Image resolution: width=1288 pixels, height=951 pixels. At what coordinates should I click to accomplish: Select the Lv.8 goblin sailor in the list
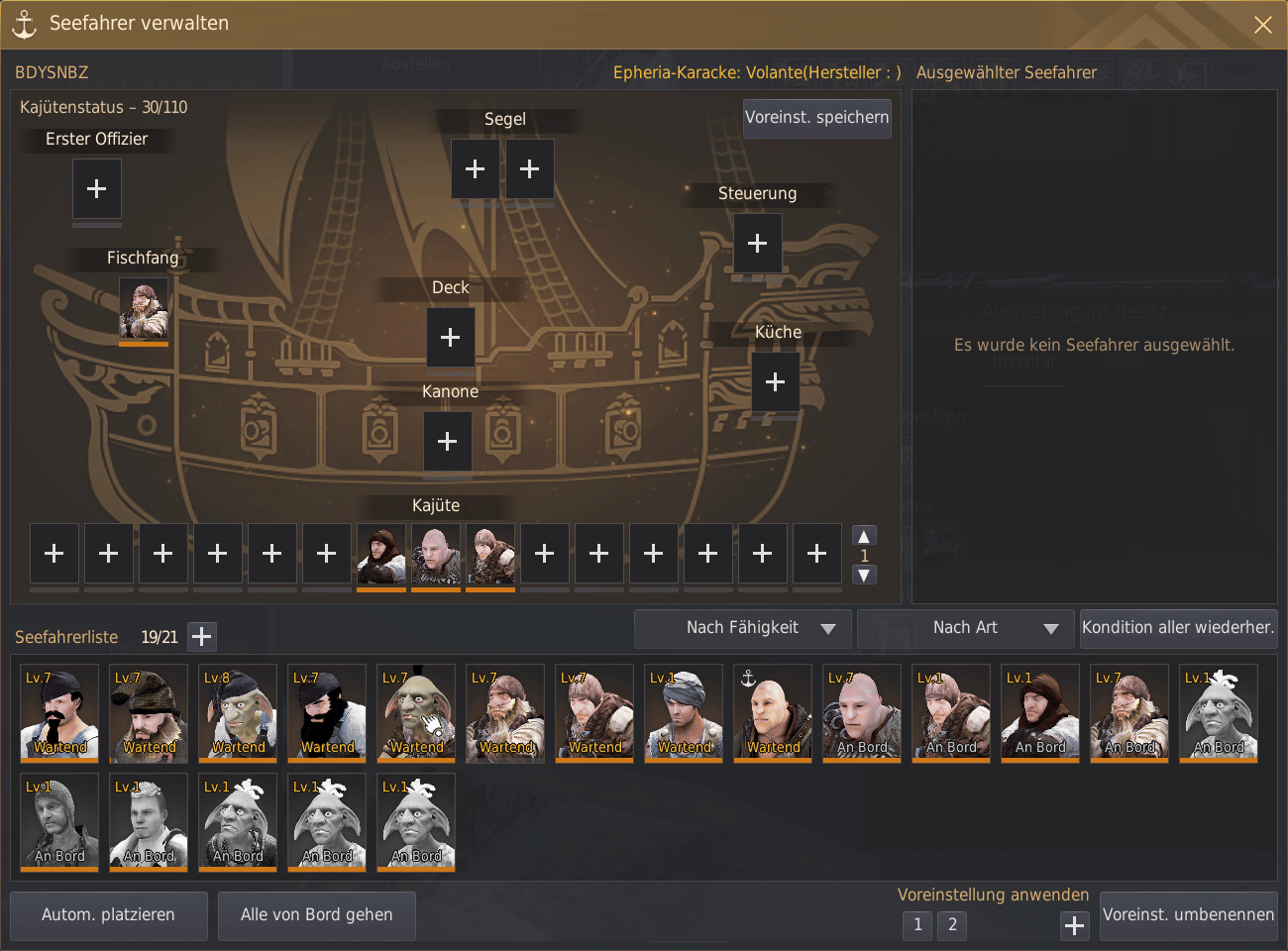pos(238,712)
